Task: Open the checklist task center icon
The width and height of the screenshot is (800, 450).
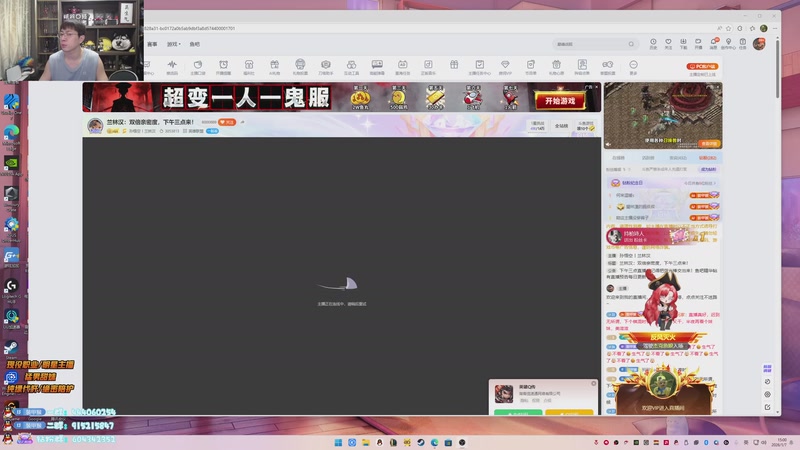Action: click(480, 65)
